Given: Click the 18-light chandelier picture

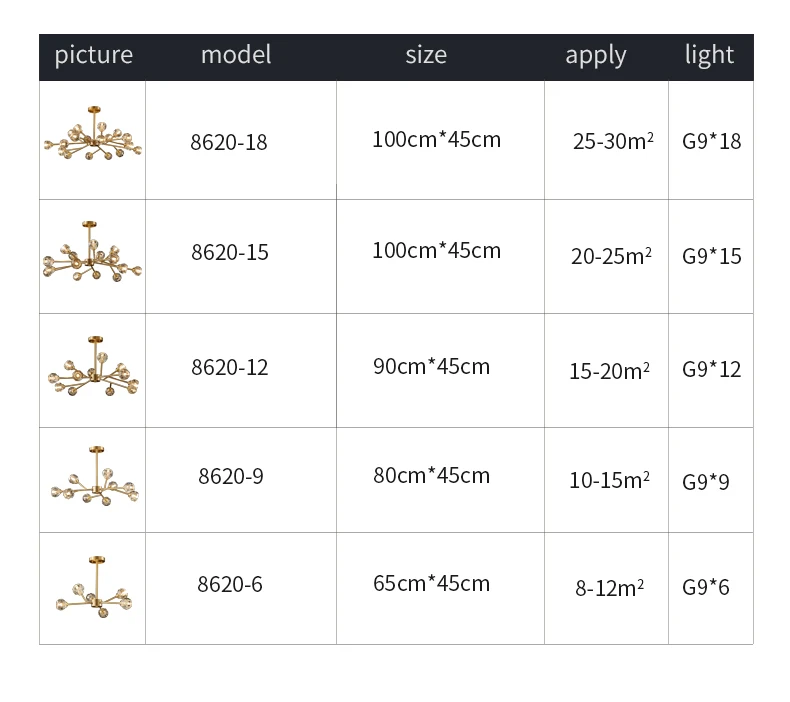Looking at the screenshot, I should [x=93, y=133].
